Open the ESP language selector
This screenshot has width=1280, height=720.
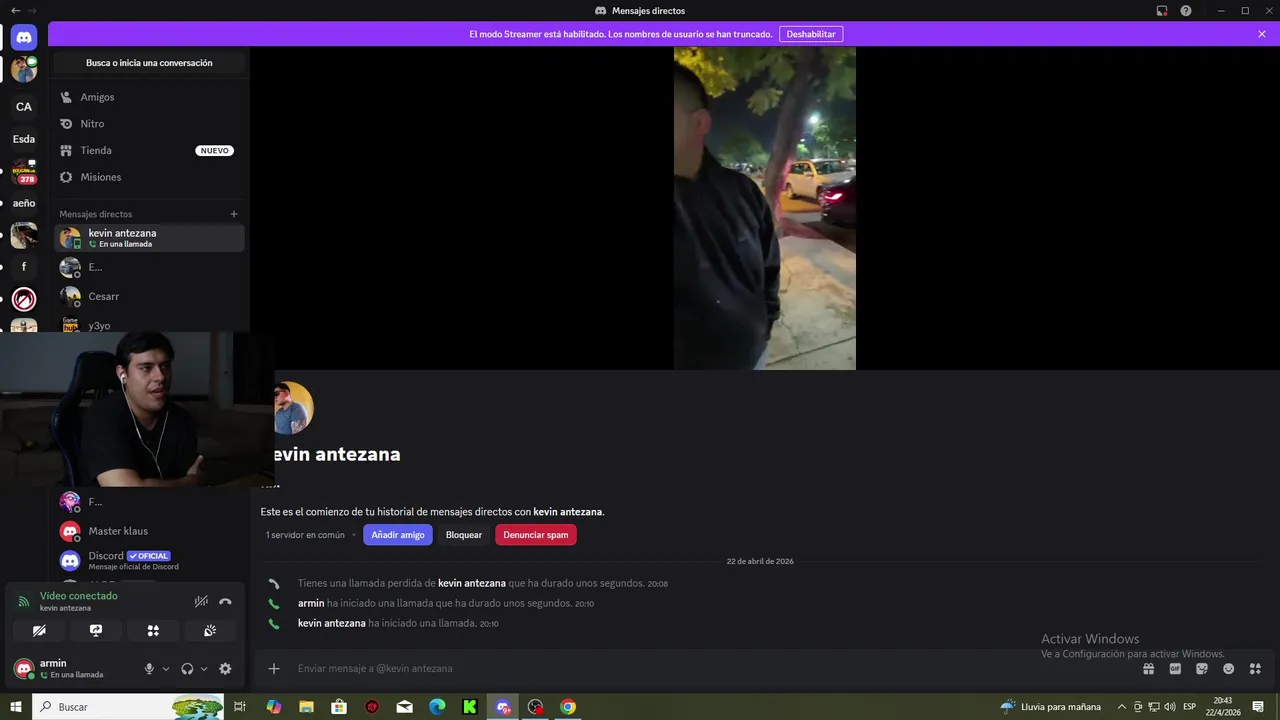(1190, 707)
